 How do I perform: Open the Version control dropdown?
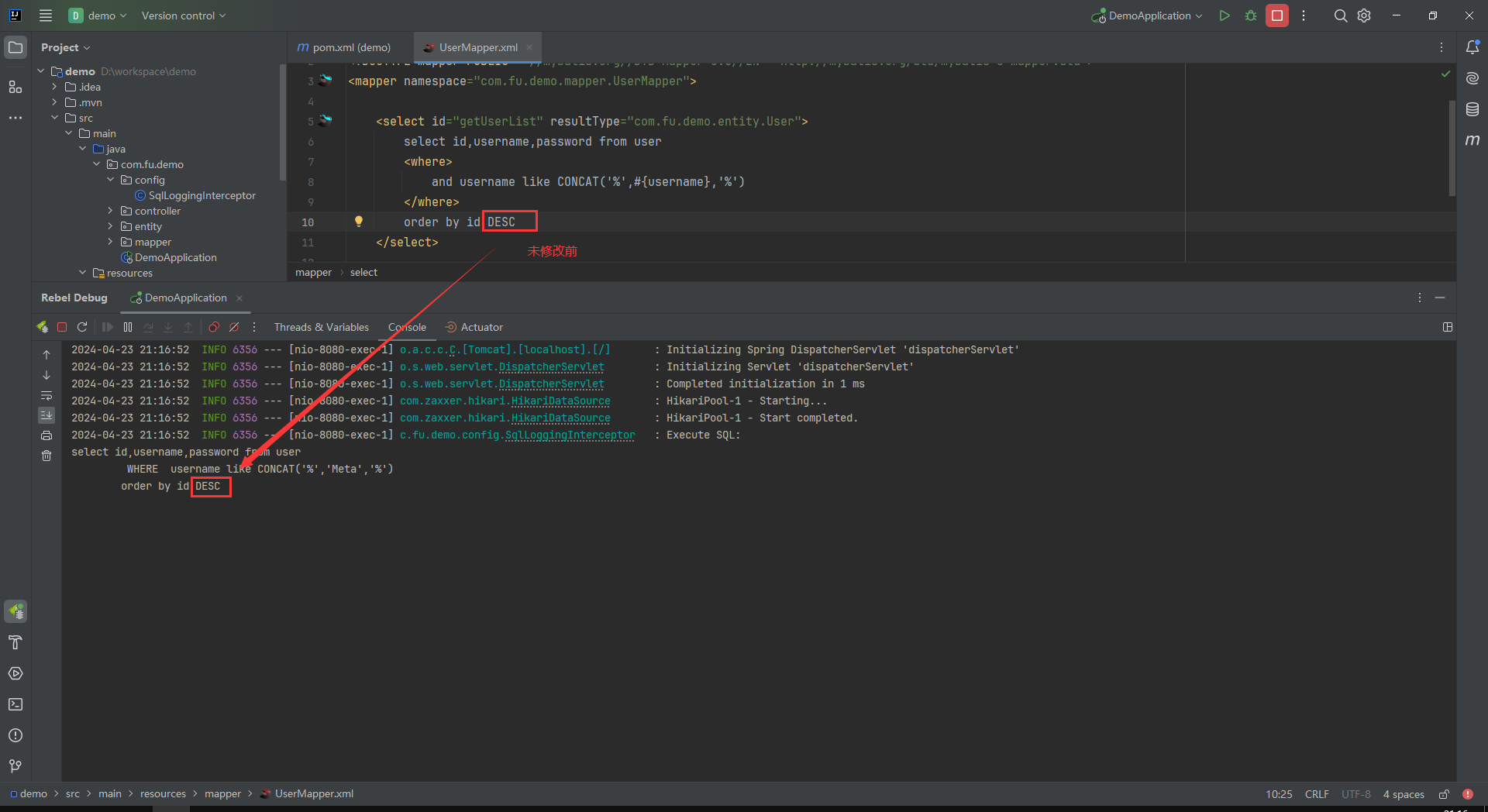(183, 15)
